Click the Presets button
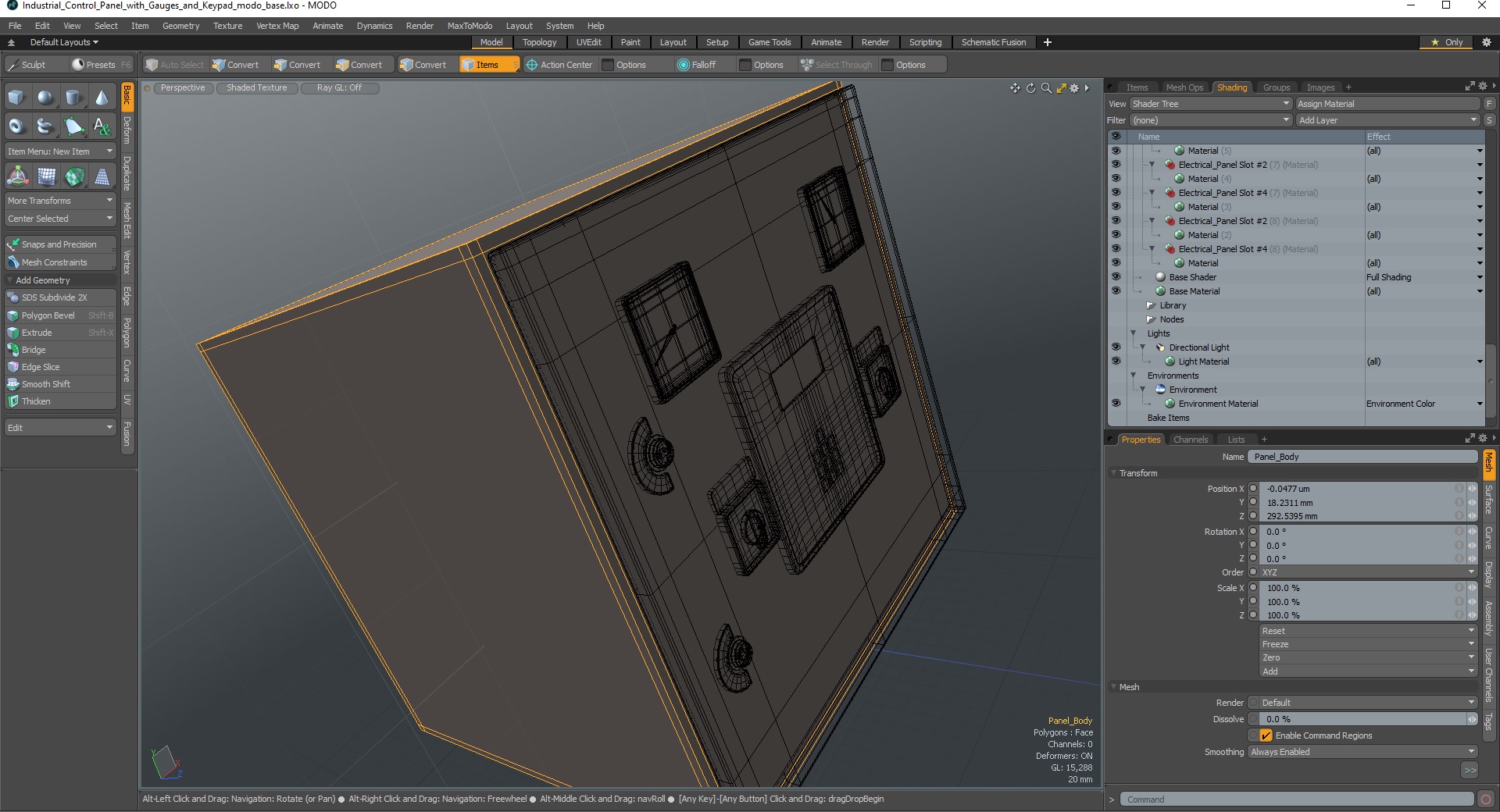1500x812 pixels. [x=101, y=65]
